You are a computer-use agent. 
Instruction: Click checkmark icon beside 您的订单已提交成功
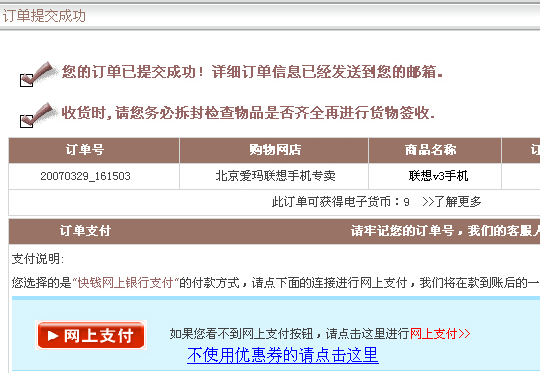click(38, 74)
